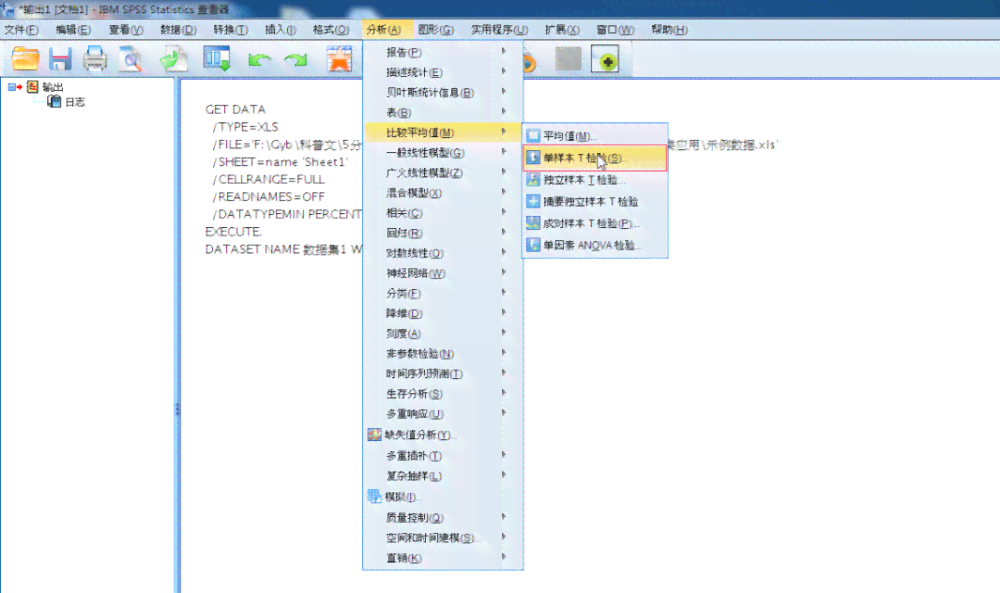The height and width of the screenshot is (593, 1000).
Task: Open the 实用程序(U) menu
Action: click(x=499, y=29)
